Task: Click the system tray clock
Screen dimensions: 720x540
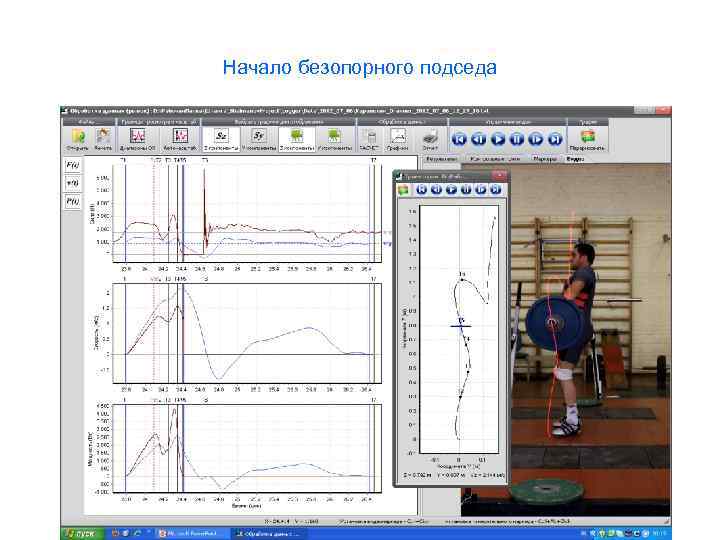Action: coord(659,534)
